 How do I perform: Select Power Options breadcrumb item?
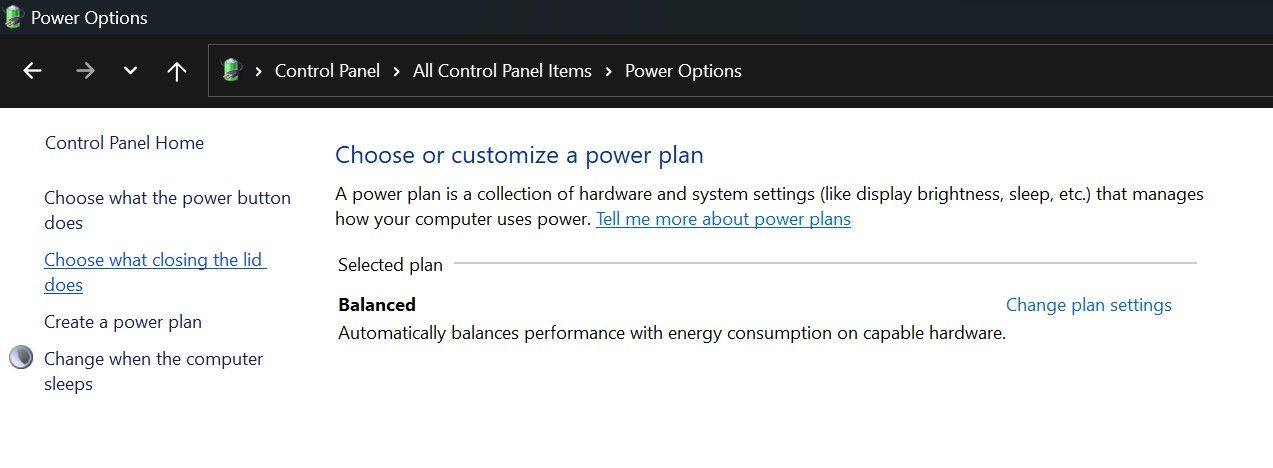(683, 71)
